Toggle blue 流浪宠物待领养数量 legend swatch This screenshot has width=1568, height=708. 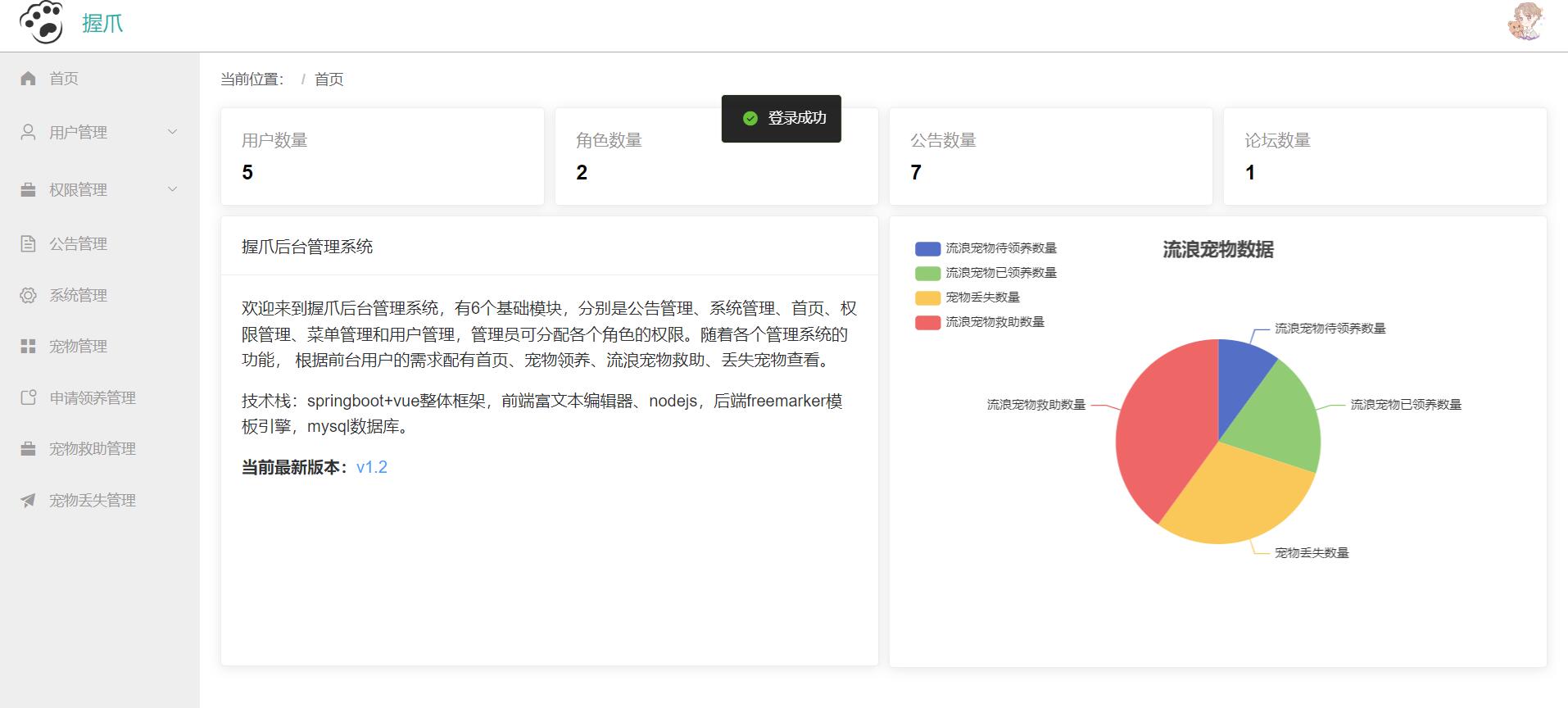pos(927,248)
